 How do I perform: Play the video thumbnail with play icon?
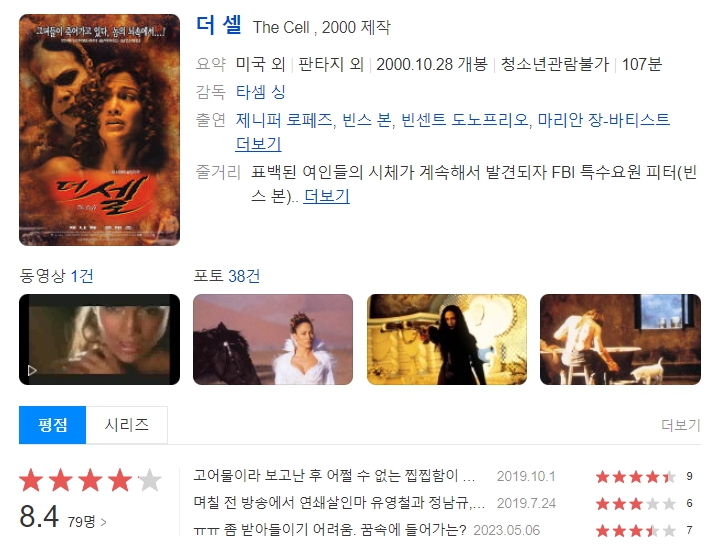(99, 339)
